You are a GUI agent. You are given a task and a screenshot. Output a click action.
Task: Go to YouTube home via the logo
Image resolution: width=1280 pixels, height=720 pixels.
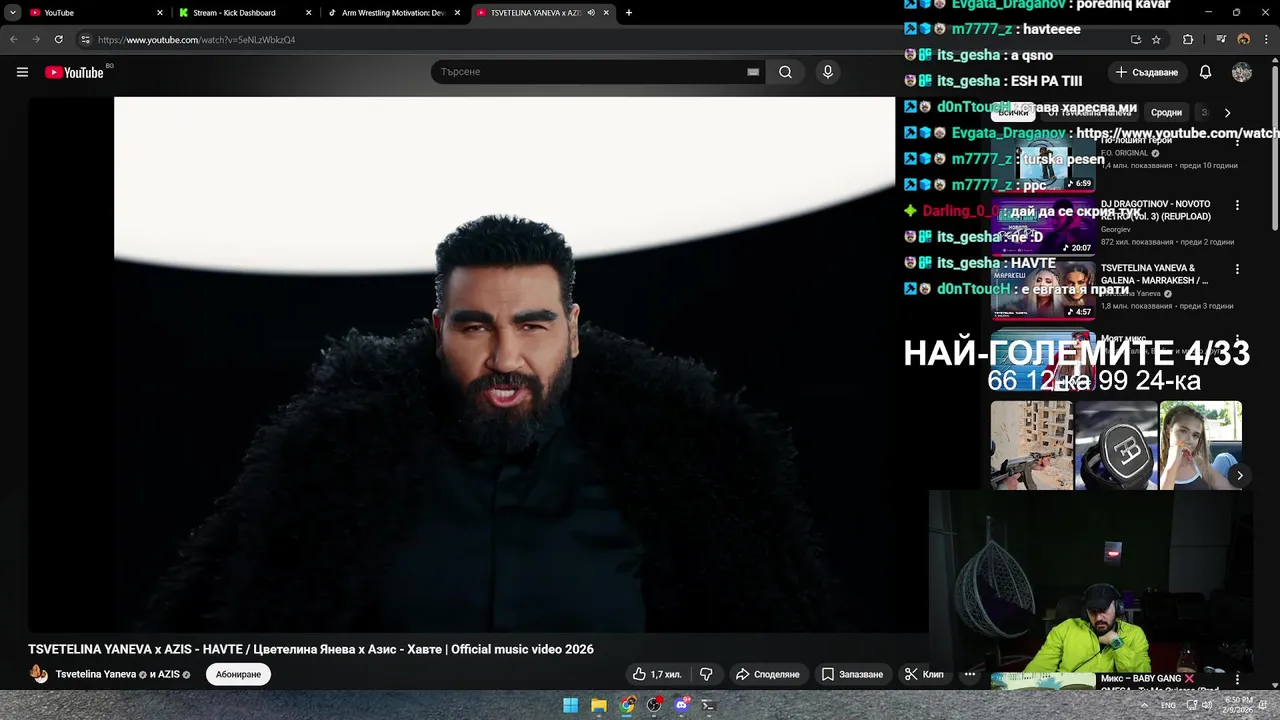pyautogui.click(x=74, y=72)
